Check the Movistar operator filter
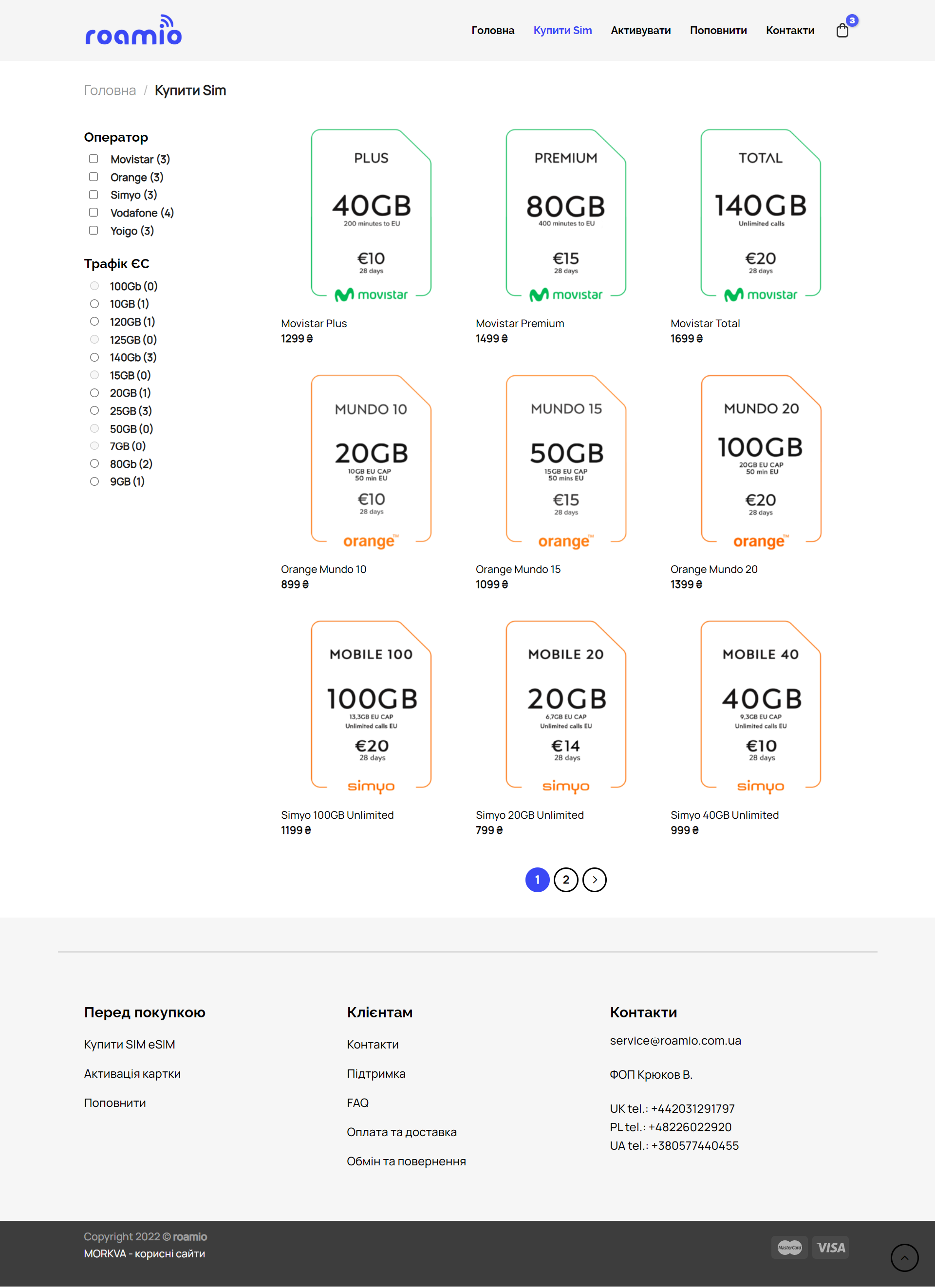 (93, 159)
